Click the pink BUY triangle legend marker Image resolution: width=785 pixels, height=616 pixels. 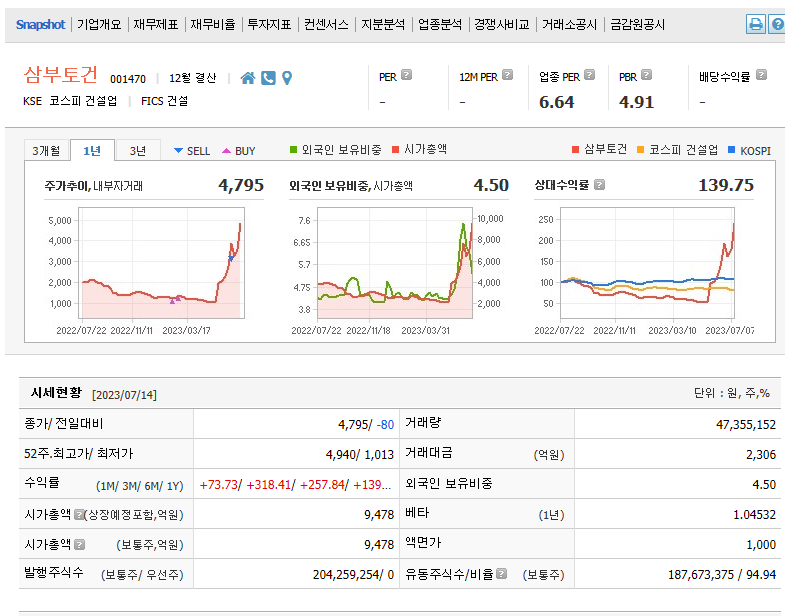(226, 150)
